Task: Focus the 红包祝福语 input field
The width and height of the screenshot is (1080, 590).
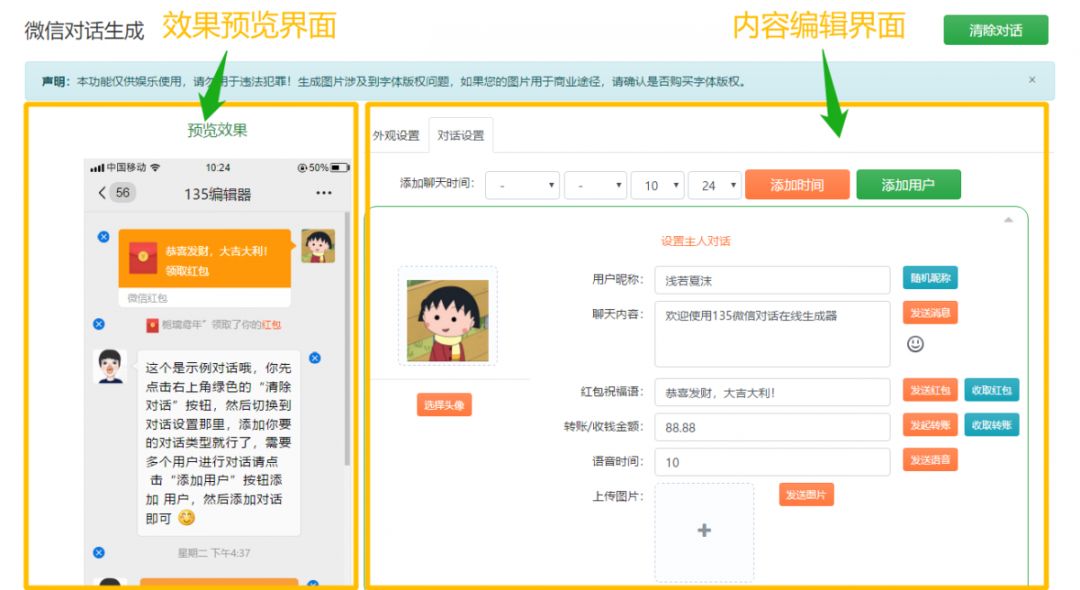Action: [x=772, y=392]
